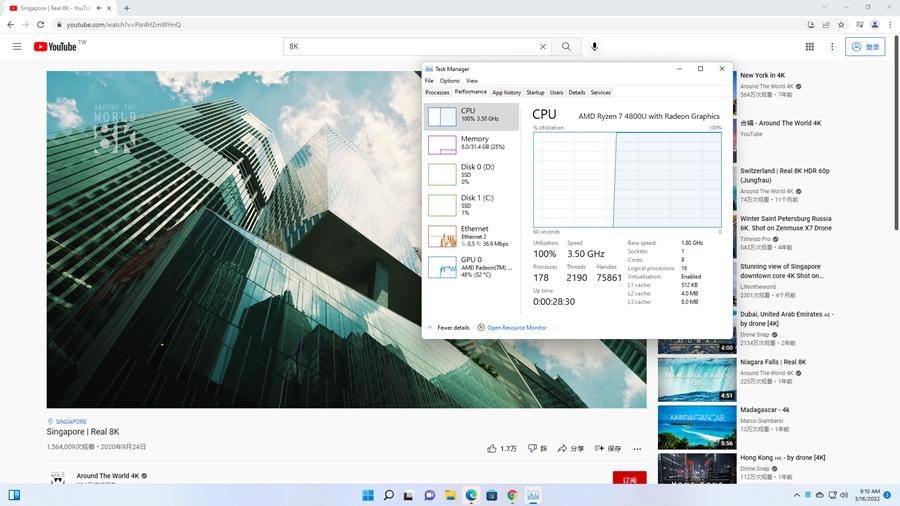Click the YouTube search input field
The height and width of the screenshot is (506, 900).
[x=410, y=46]
